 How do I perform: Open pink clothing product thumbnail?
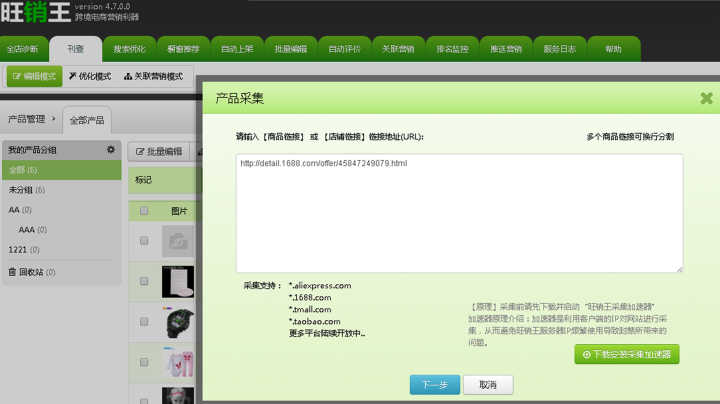178,362
